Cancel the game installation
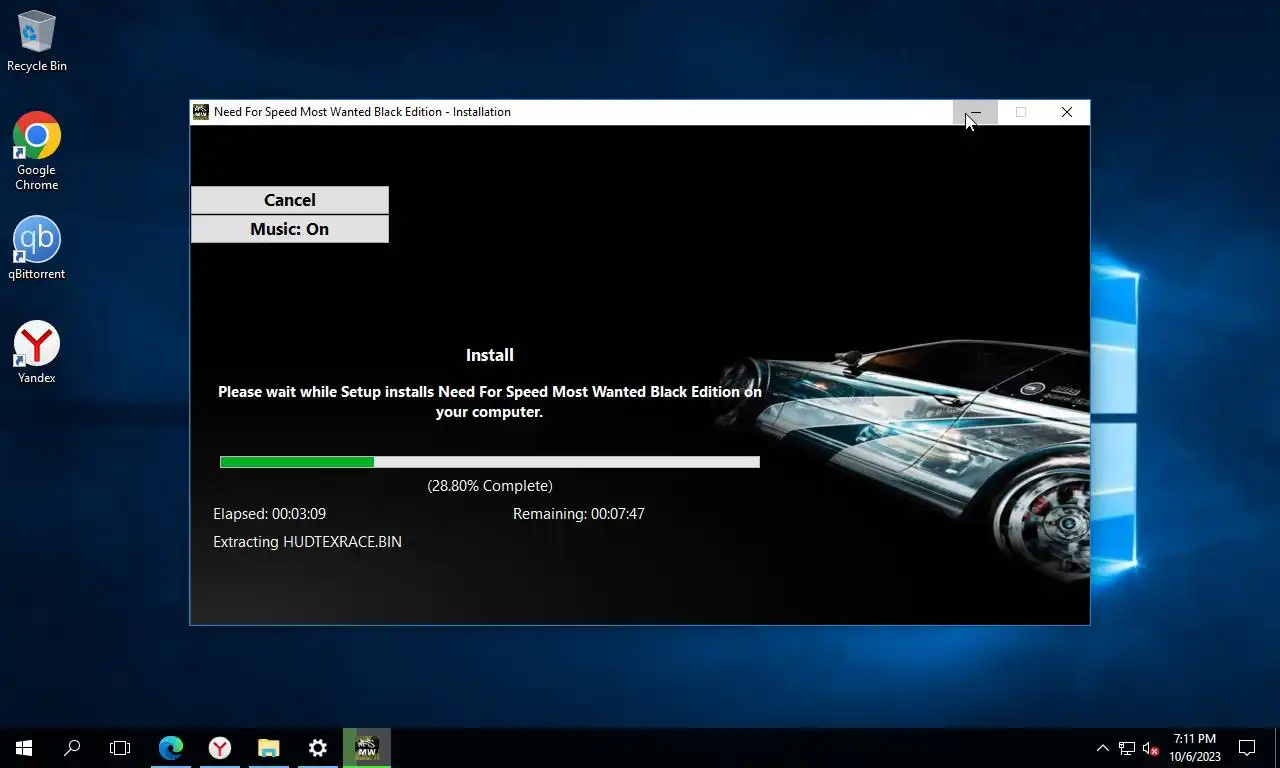Viewport: 1280px width, 768px height. pyautogui.click(x=289, y=200)
